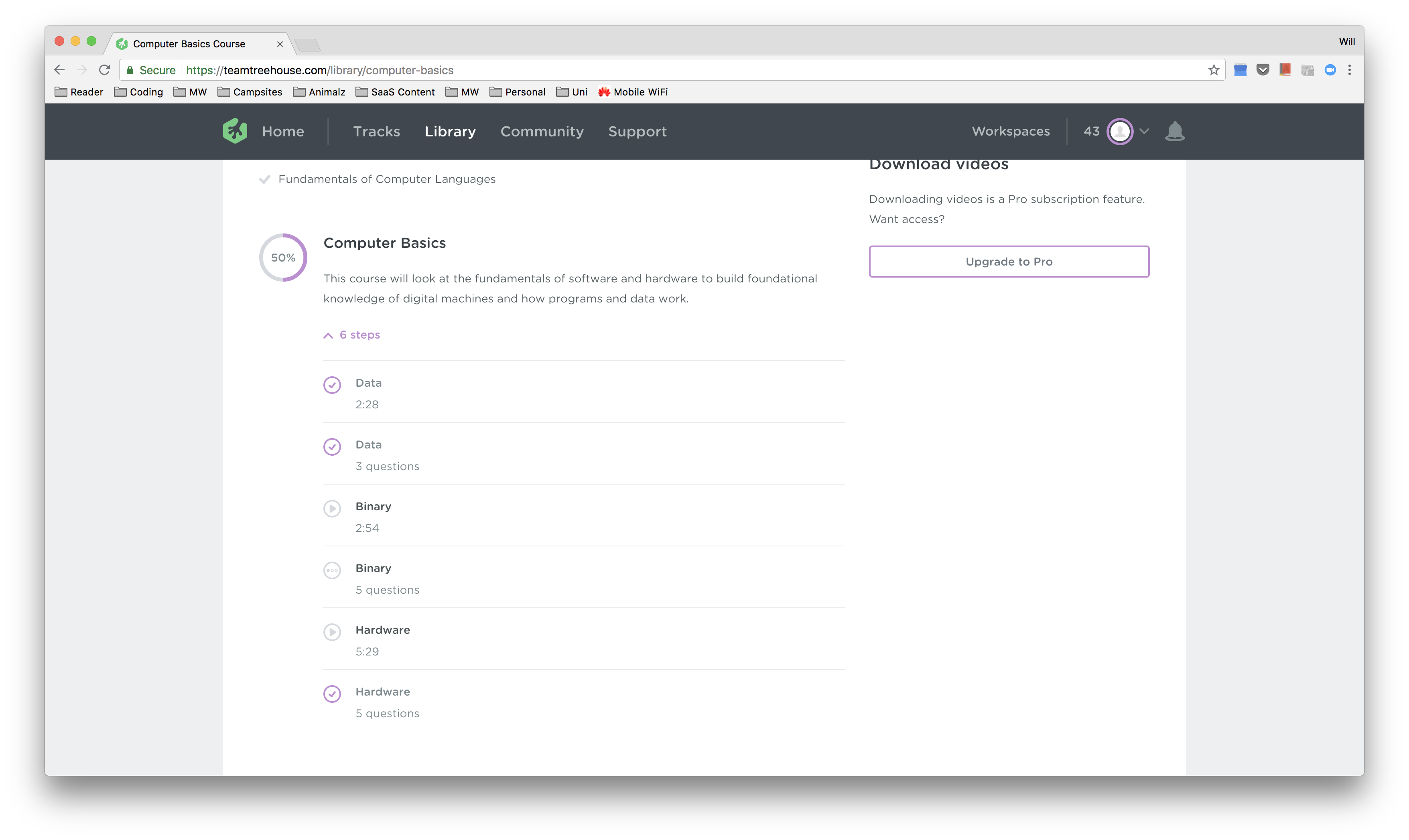Click the user profile avatar
1409x840 pixels.
tap(1119, 131)
